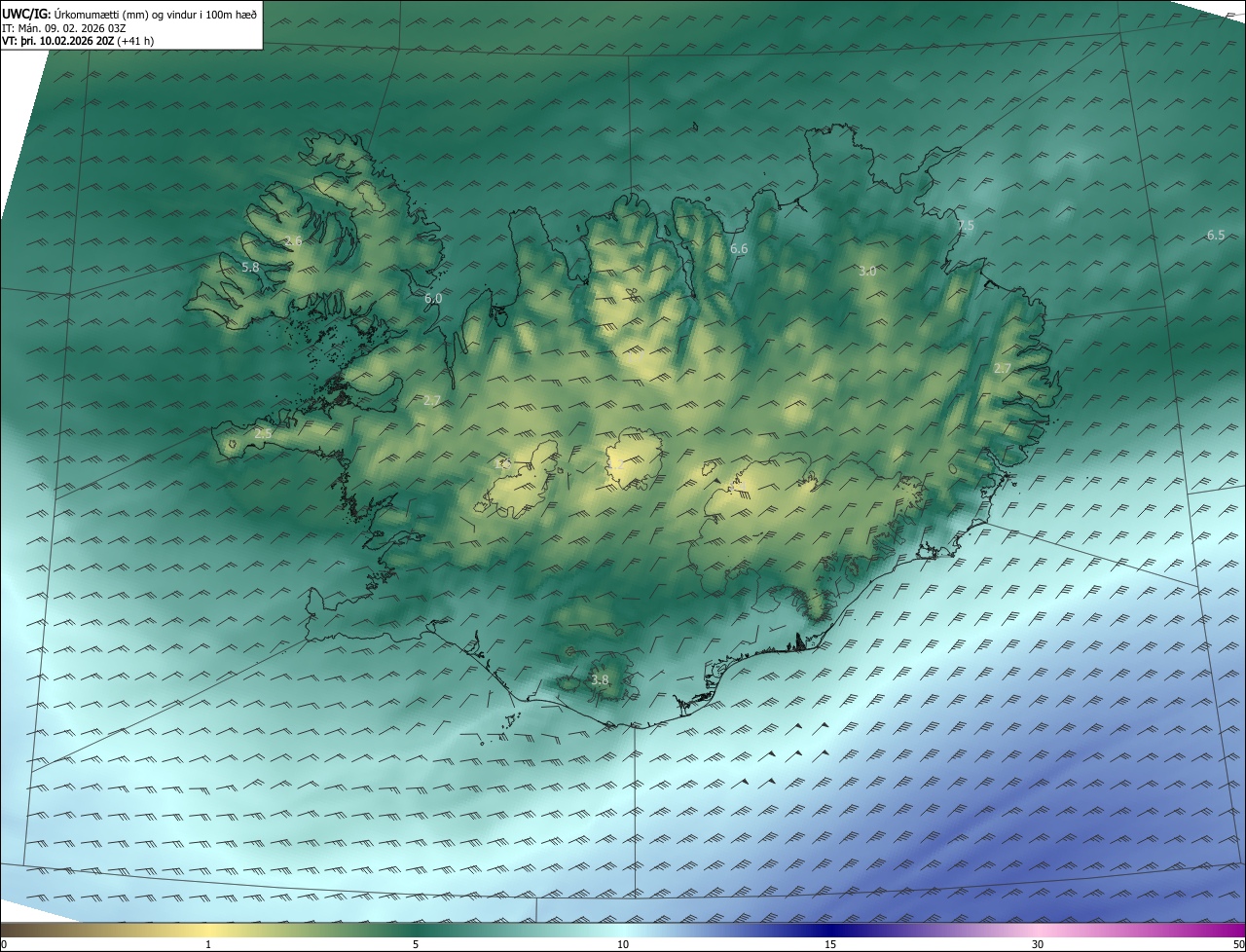Select the 2.7 value label in the East Fjords
Image resolution: width=1246 pixels, height=952 pixels.
coord(1002,369)
